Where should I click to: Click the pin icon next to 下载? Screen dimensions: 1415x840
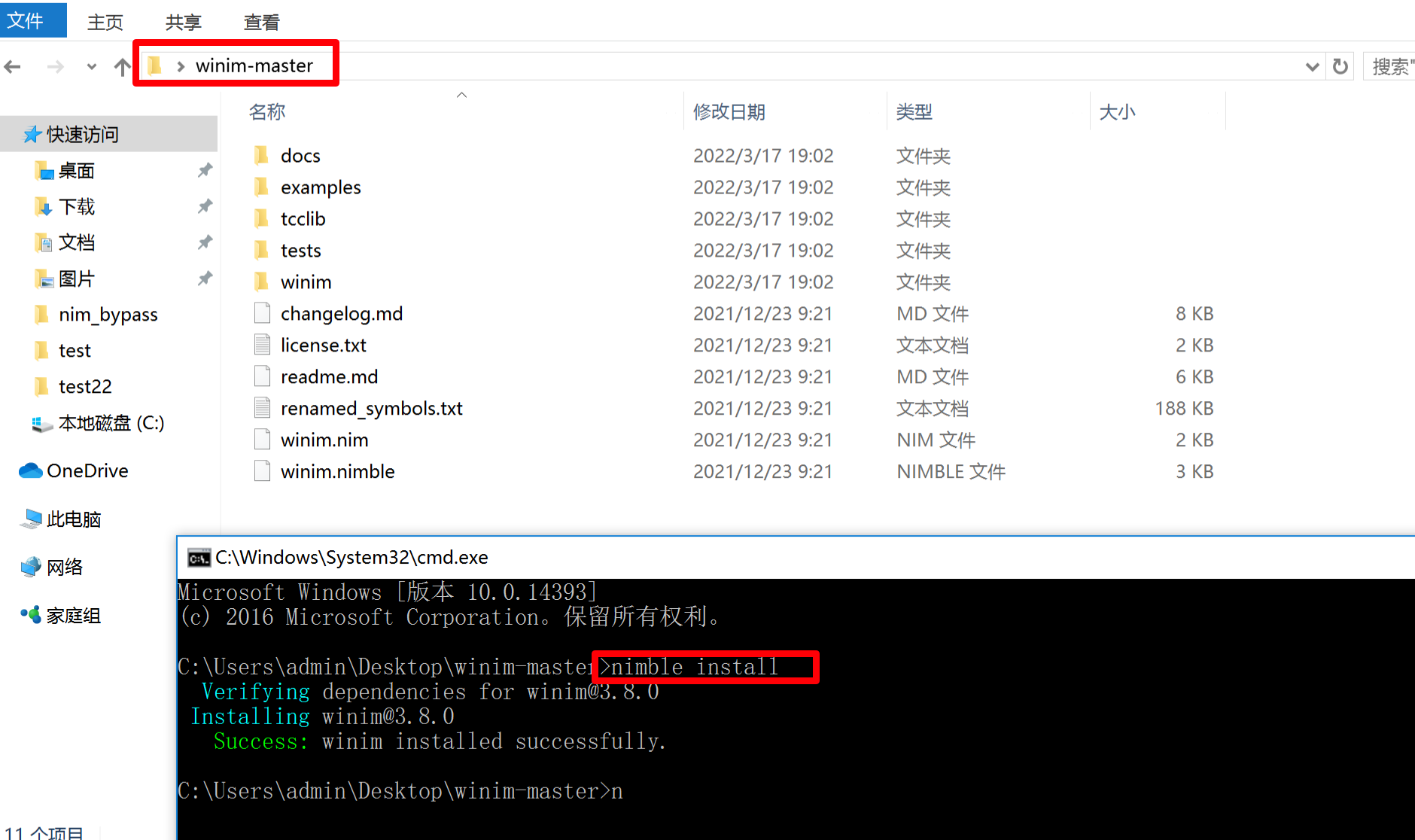(x=205, y=206)
